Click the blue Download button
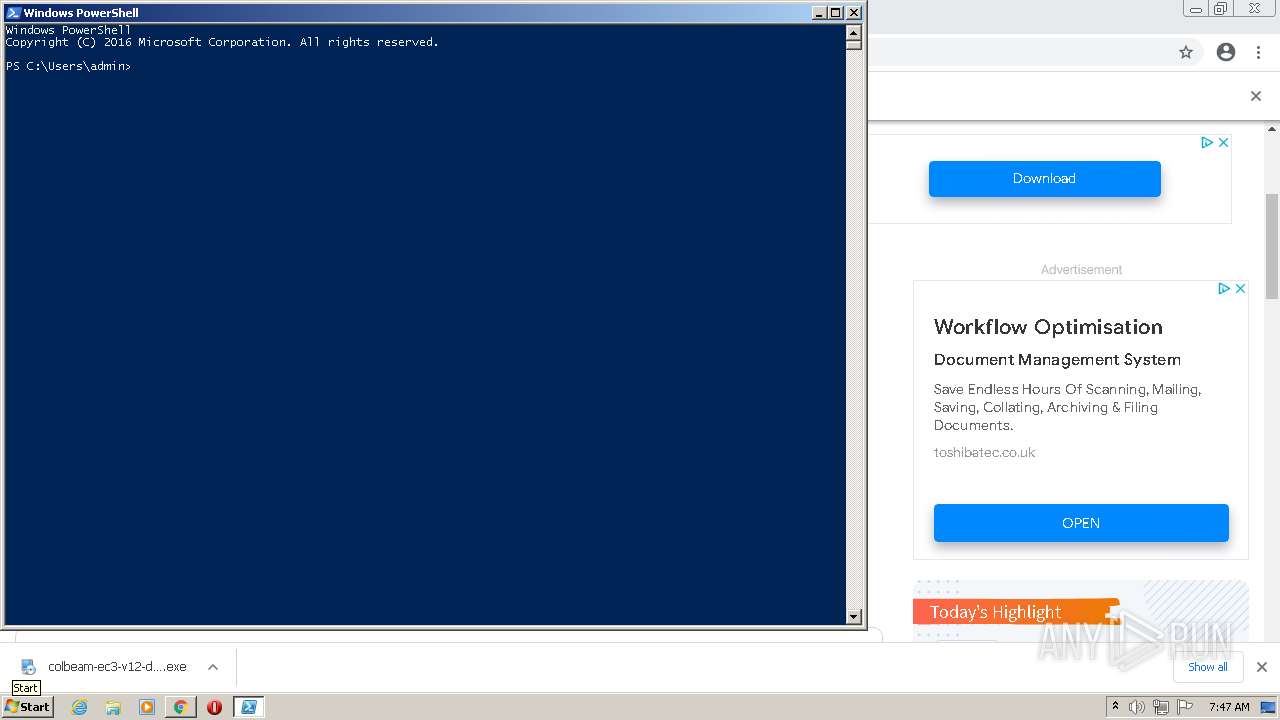This screenshot has height=720, width=1280. [1044, 178]
